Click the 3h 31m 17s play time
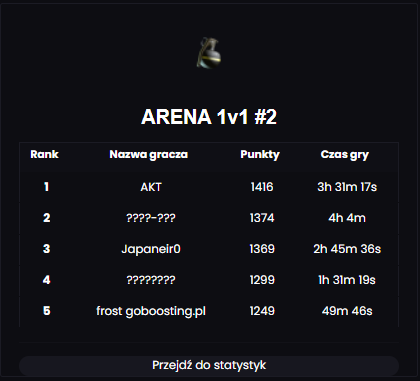The image size is (420, 381). tap(347, 187)
